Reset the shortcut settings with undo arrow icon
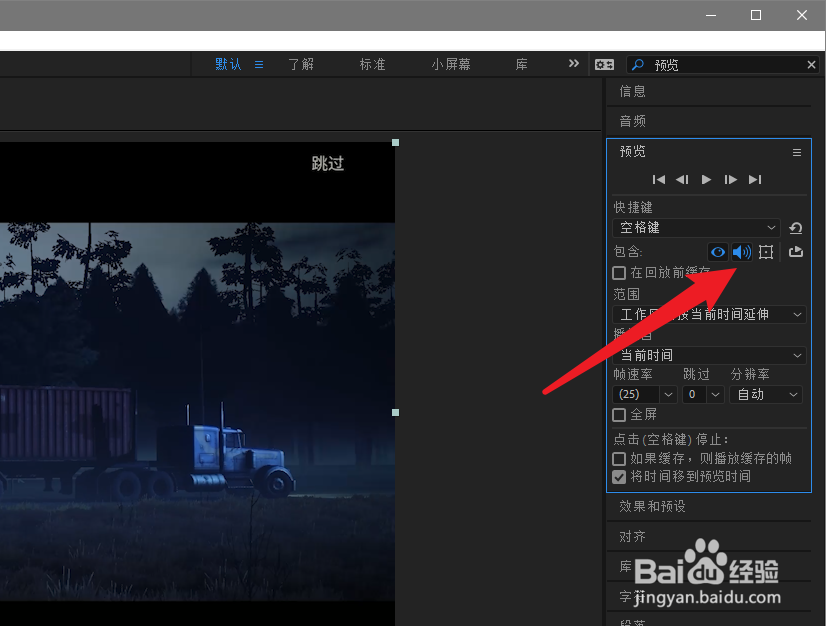826x626 pixels. click(795, 228)
